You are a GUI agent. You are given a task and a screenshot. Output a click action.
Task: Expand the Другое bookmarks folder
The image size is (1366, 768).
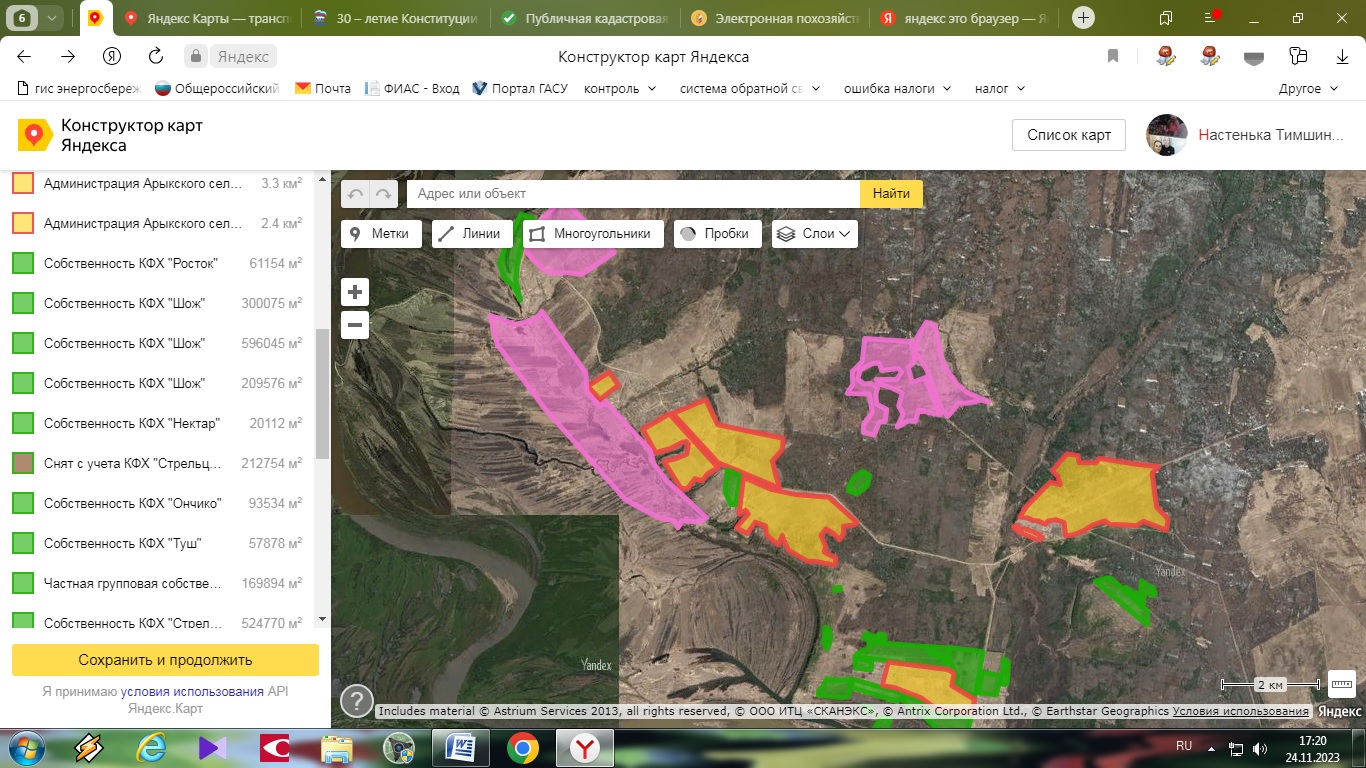point(1308,88)
